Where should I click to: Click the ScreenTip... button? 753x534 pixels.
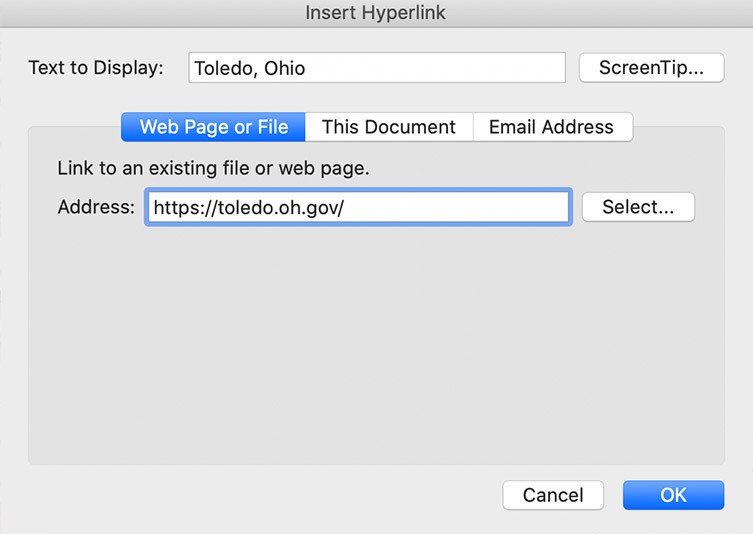click(651, 68)
